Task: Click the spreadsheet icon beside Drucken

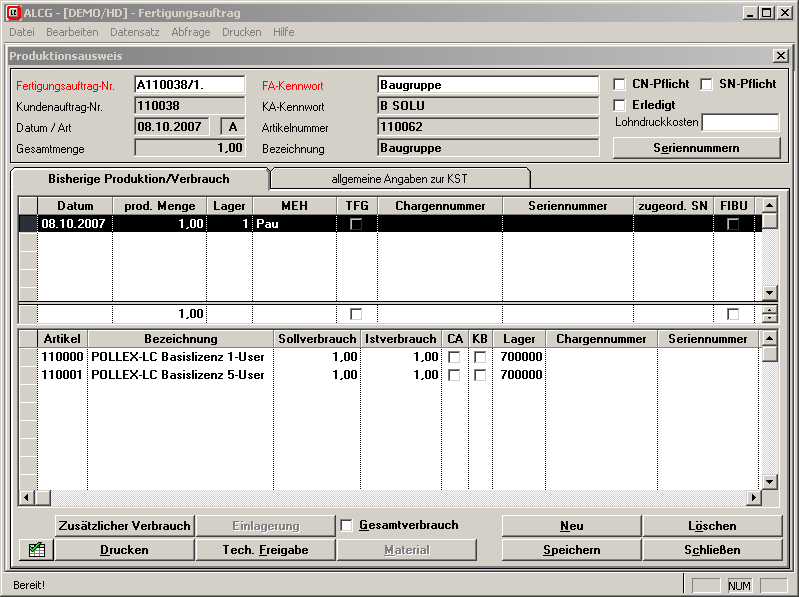Action: (36, 549)
